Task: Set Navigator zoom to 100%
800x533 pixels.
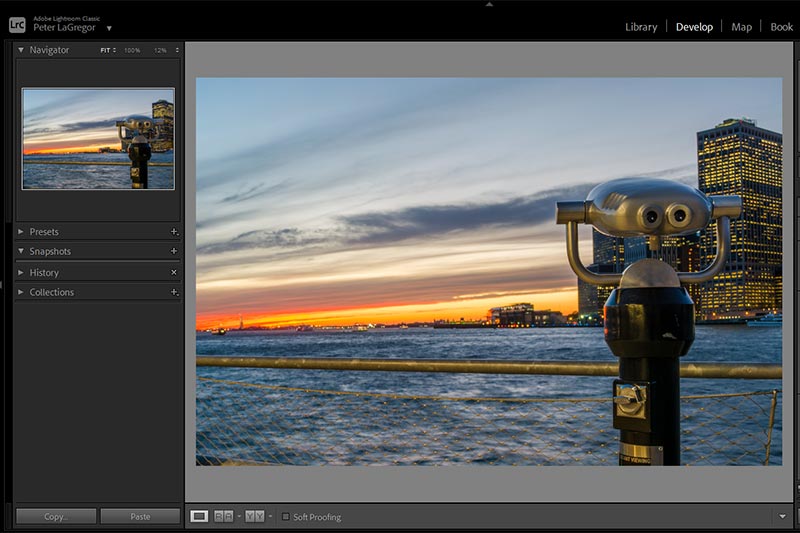Action: tap(132, 50)
